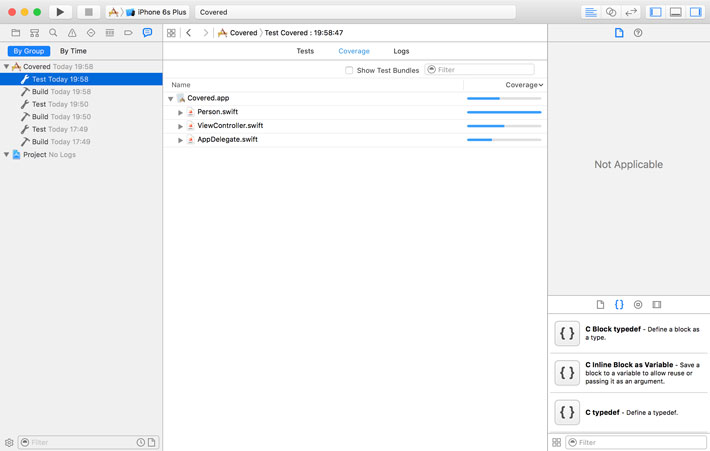Collapse the Covered group in navigator
Screen dimensions: 710x451
point(6,67)
